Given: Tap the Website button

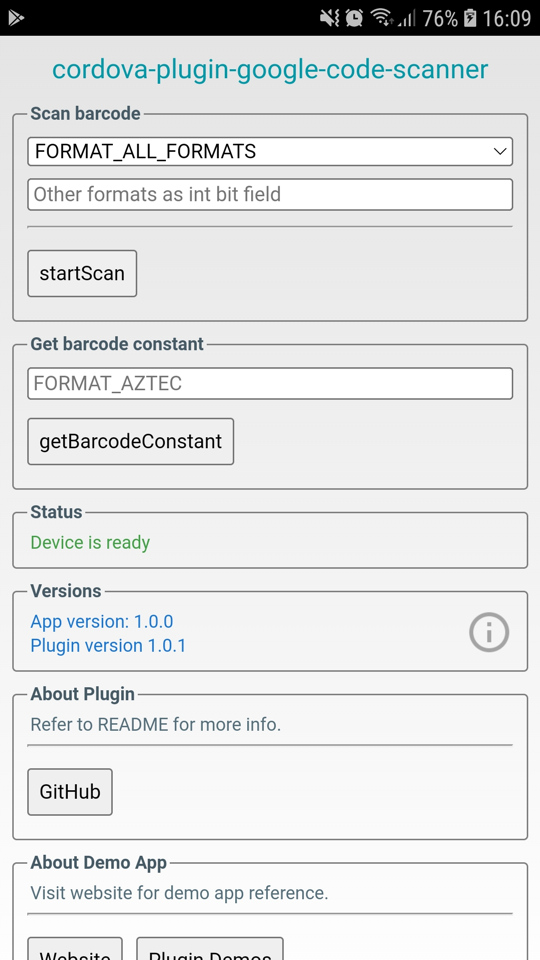Looking at the screenshot, I should tap(75, 951).
